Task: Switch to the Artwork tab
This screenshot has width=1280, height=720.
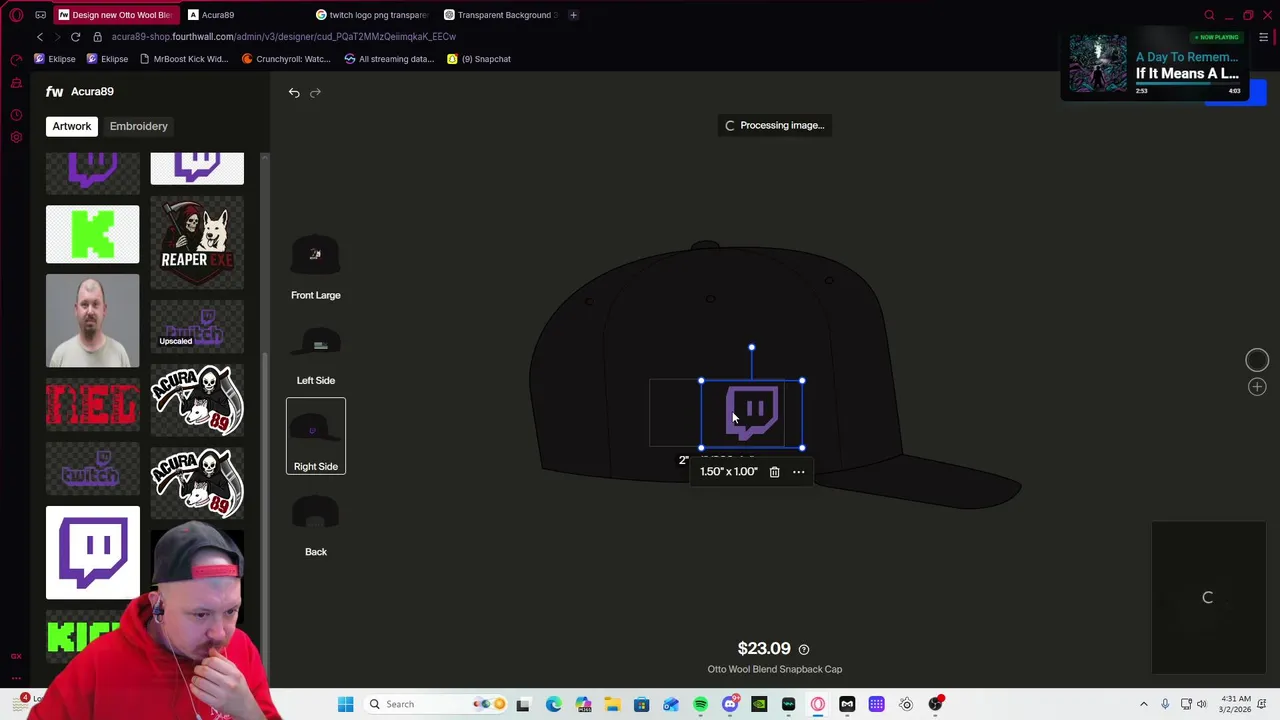Action: pos(72,126)
